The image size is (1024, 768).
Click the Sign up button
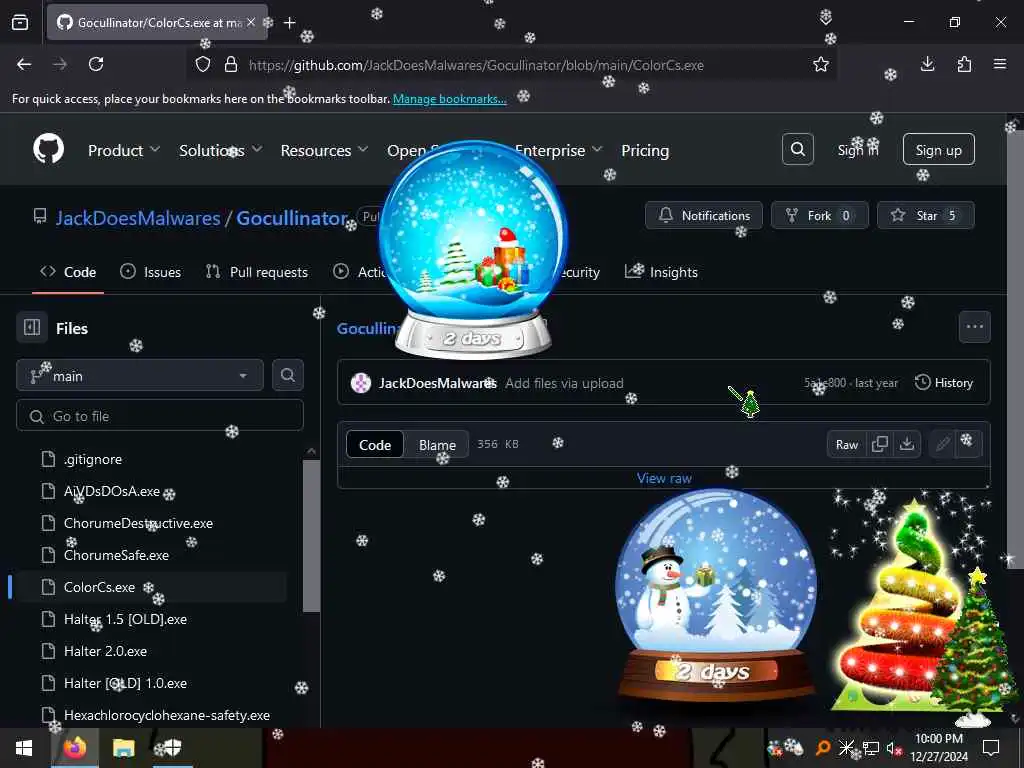(x=938, y=150)
